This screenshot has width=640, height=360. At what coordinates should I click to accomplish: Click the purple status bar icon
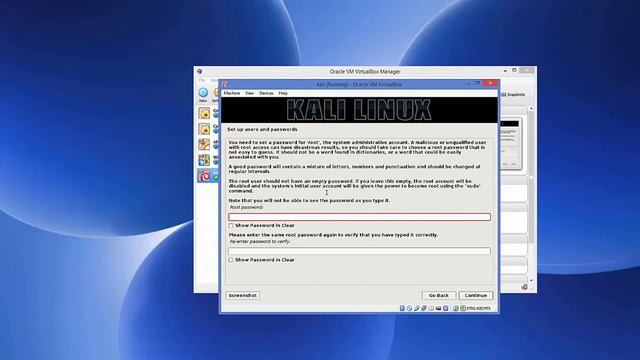click(446, 308)
